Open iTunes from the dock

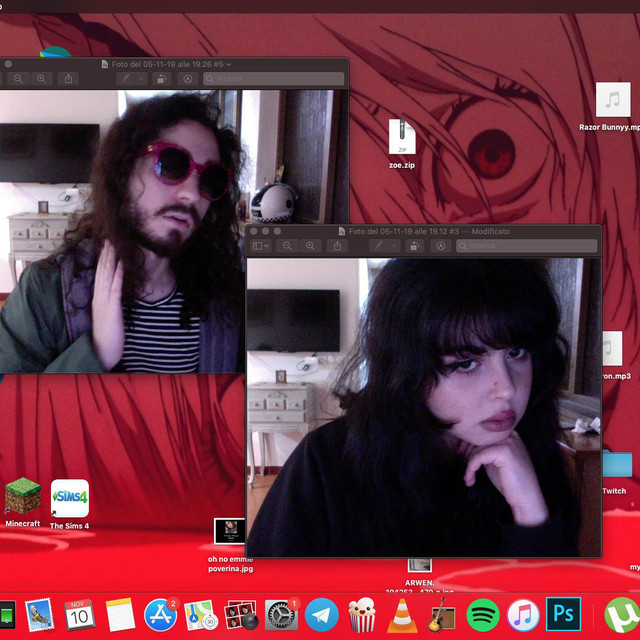tap(523, 615)
